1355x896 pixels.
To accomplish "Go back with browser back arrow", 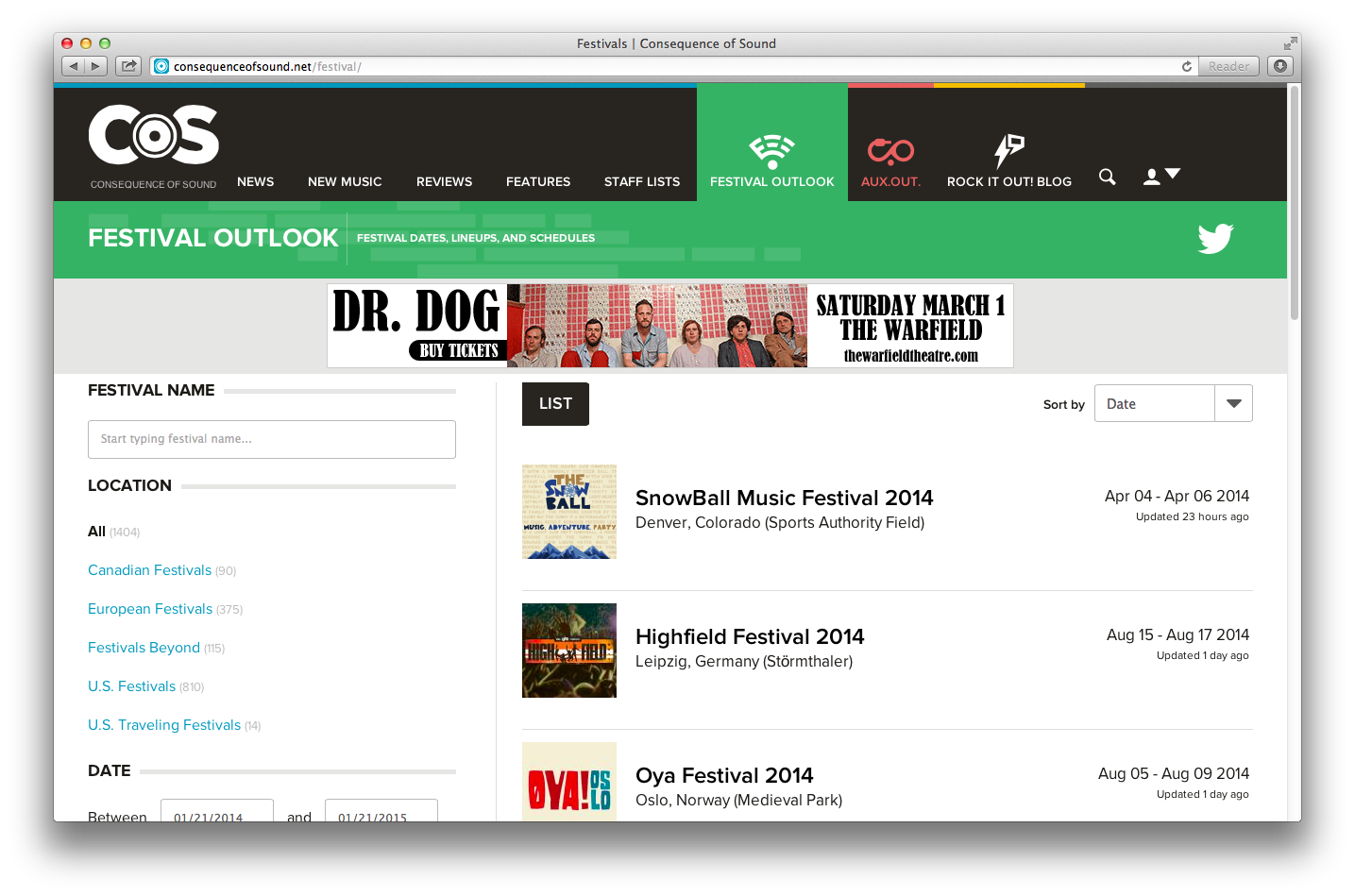I will (x=74, y=66).
